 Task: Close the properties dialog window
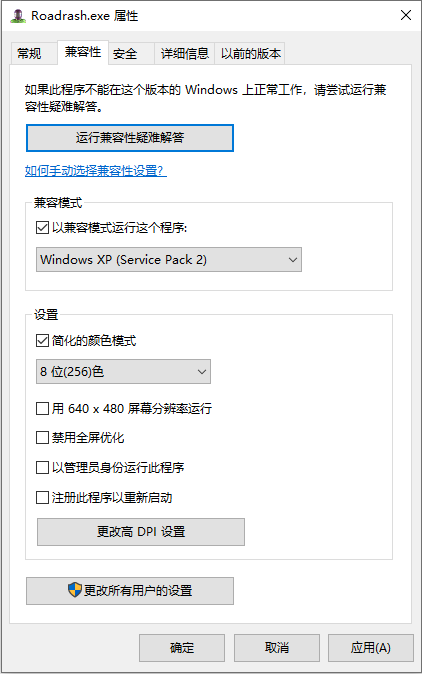coord(406,15)
